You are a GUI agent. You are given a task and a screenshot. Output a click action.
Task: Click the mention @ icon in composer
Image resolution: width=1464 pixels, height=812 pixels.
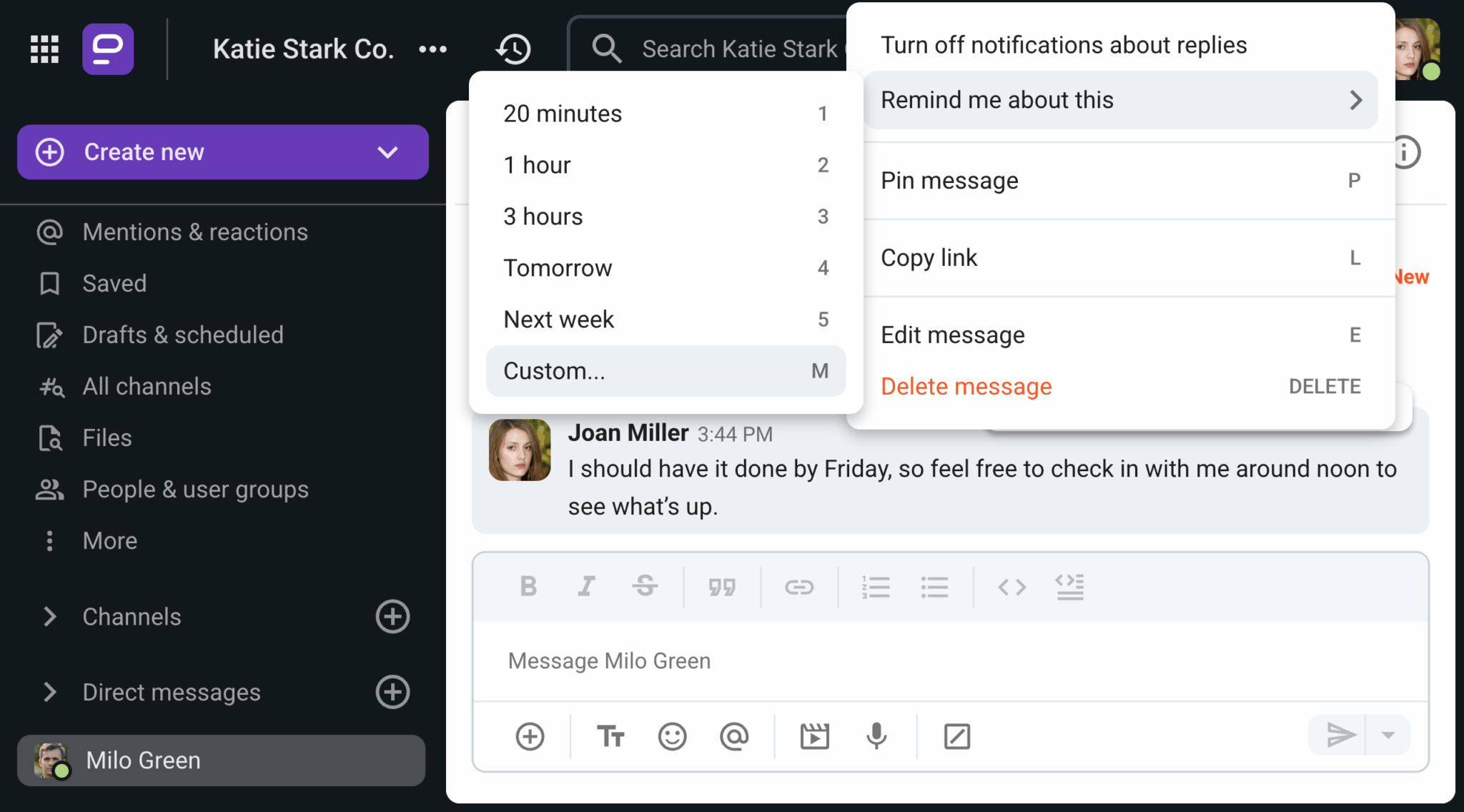pyautogui.click(x=734, y=736)
